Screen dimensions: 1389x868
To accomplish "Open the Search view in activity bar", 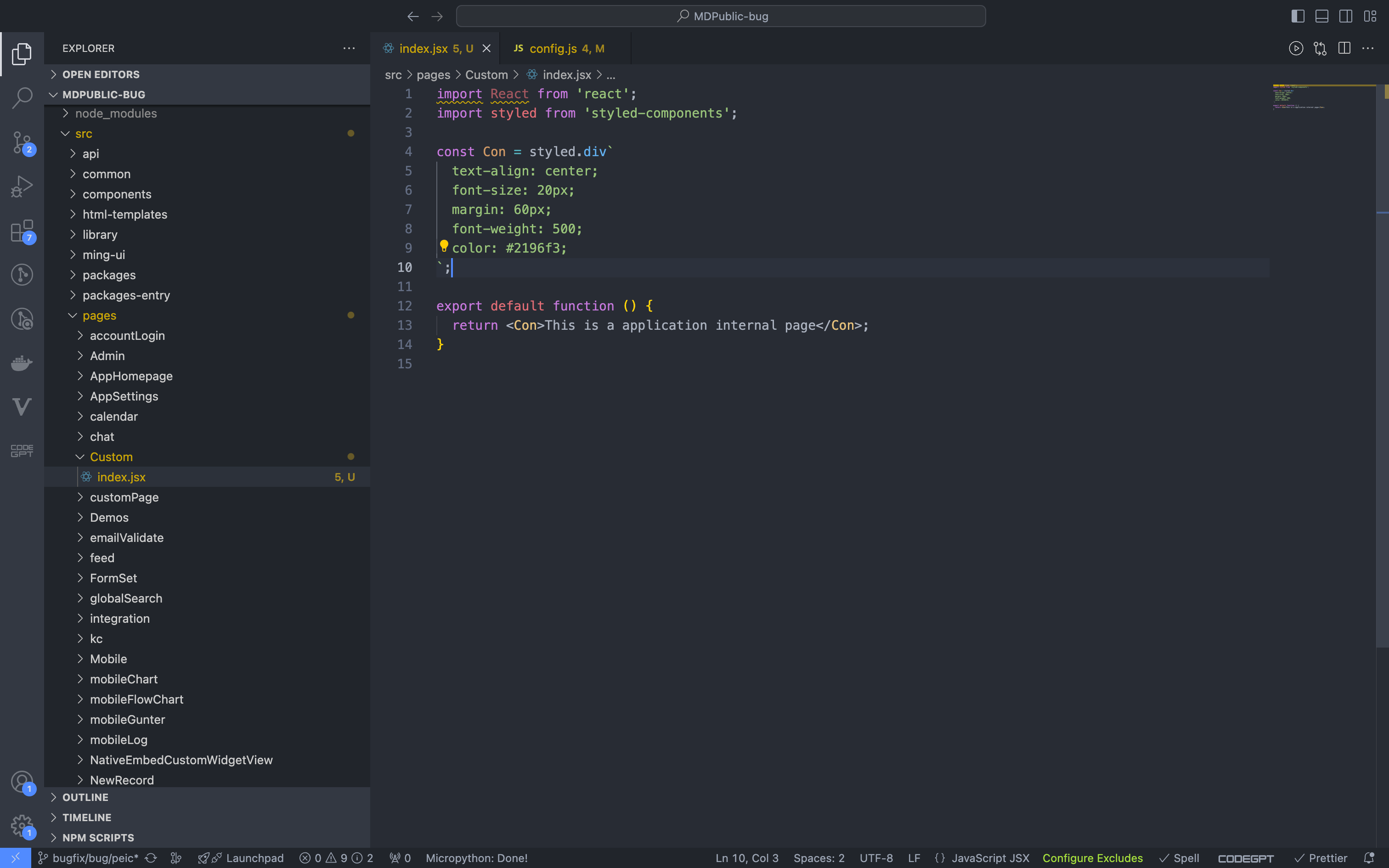I will [x=22, y=97].
